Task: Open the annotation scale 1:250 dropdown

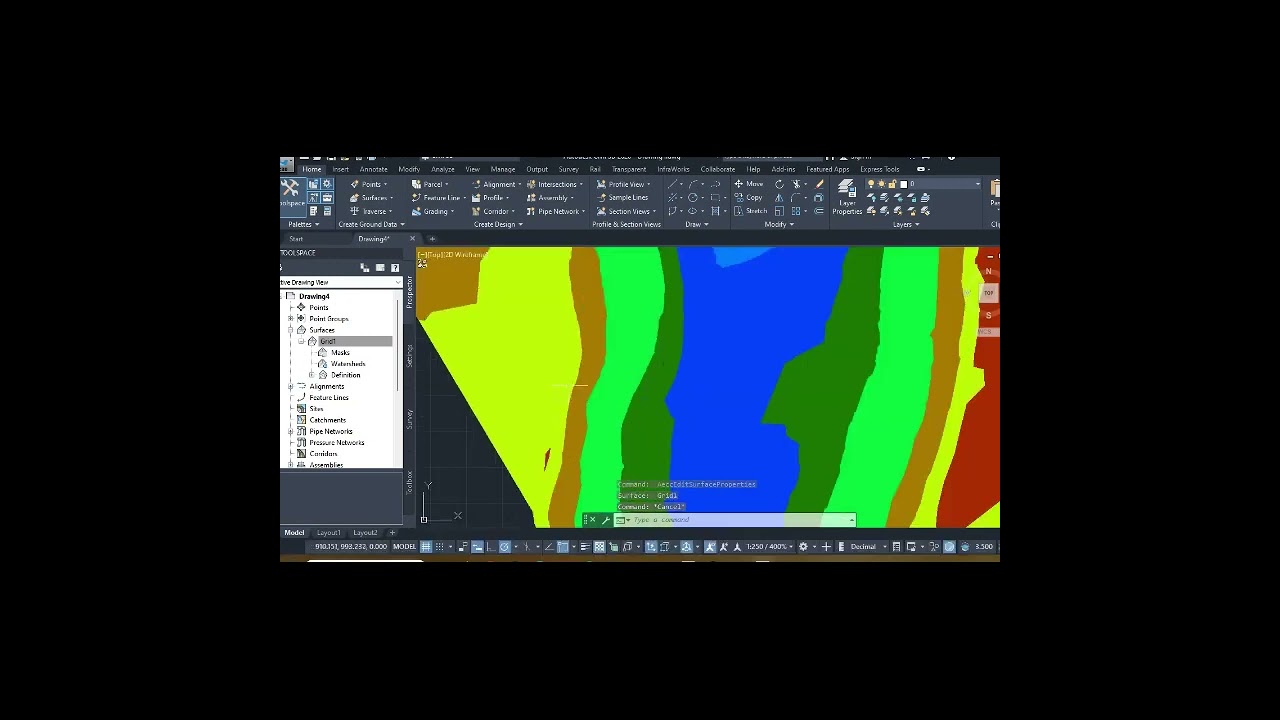Action: pyautogui.click(x=770, y=547)
